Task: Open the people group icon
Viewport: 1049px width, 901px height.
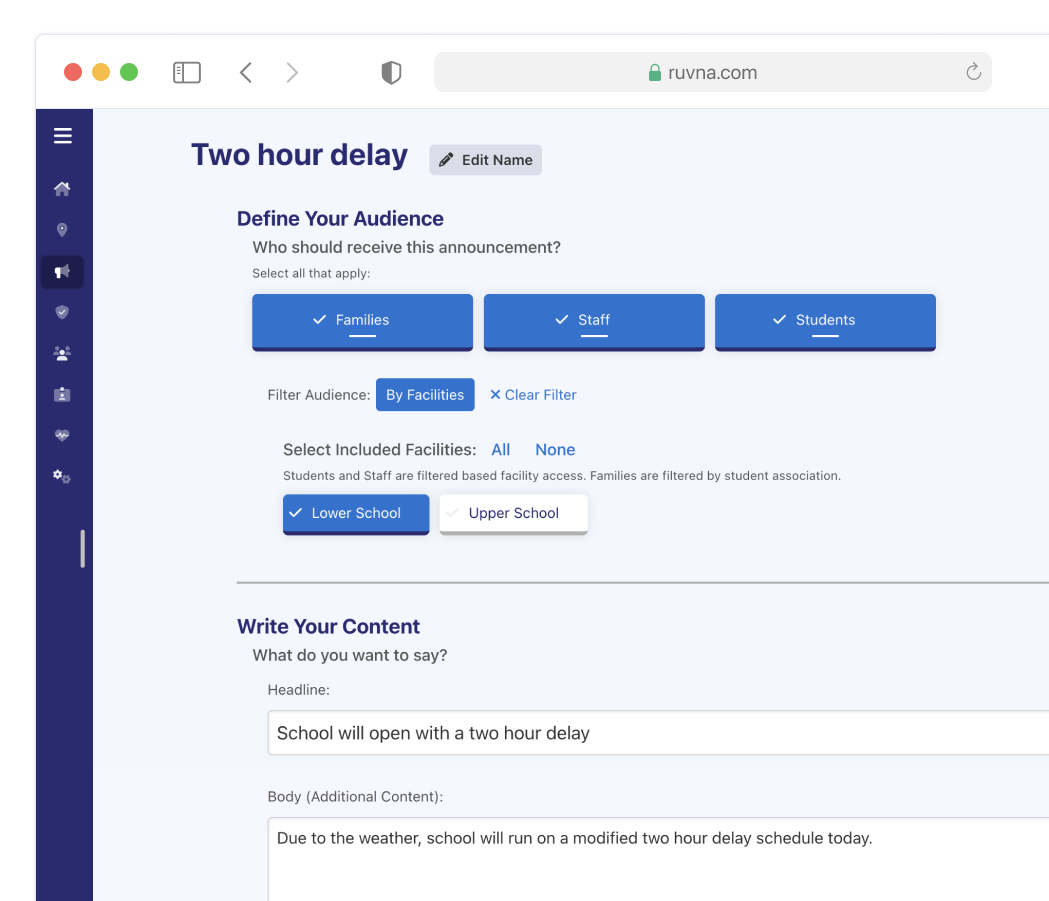Action: [62, 353]
